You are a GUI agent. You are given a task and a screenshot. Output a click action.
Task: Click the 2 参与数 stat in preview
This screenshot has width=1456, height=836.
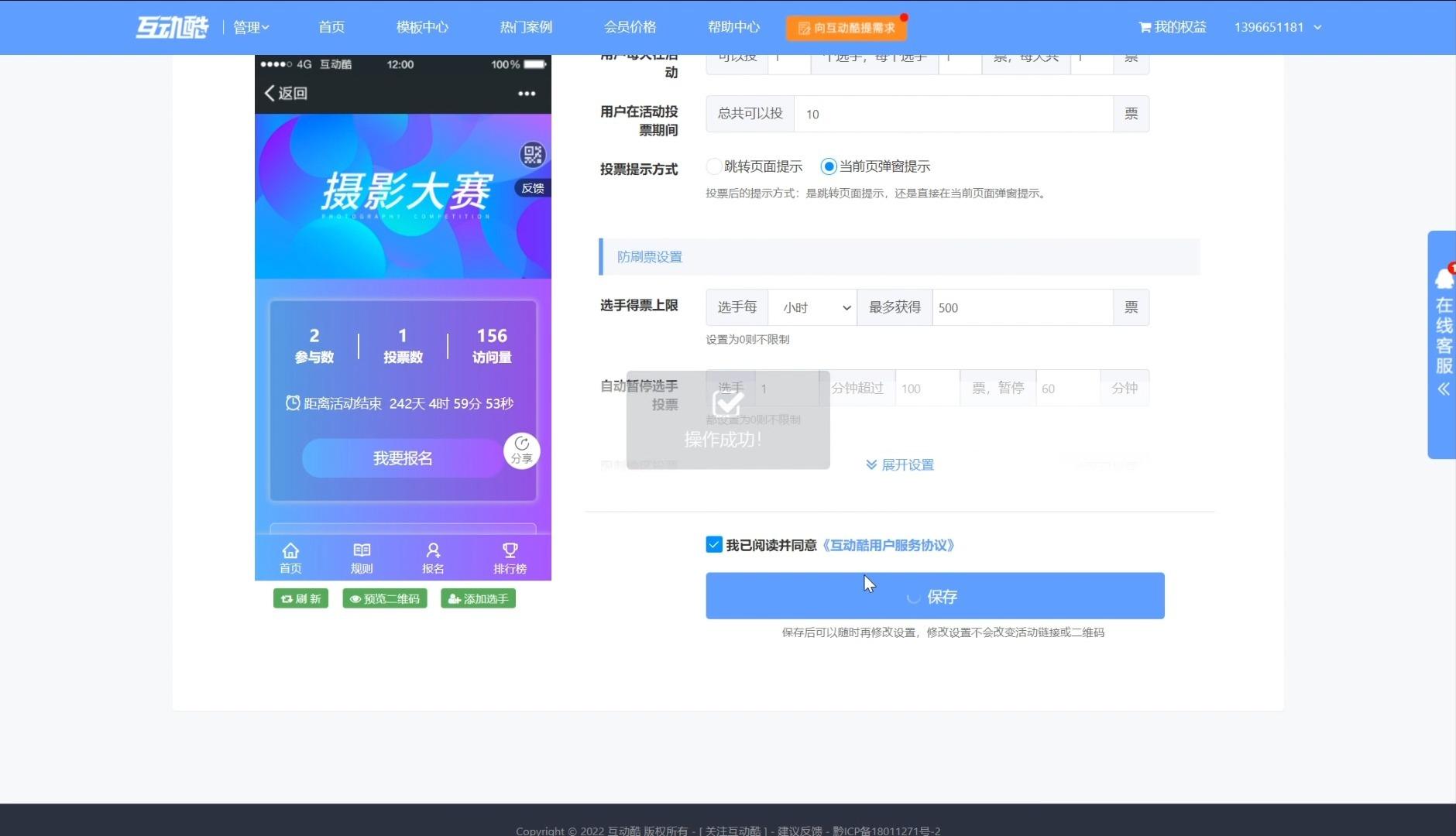pyautogui.click(x=314, y=345)
